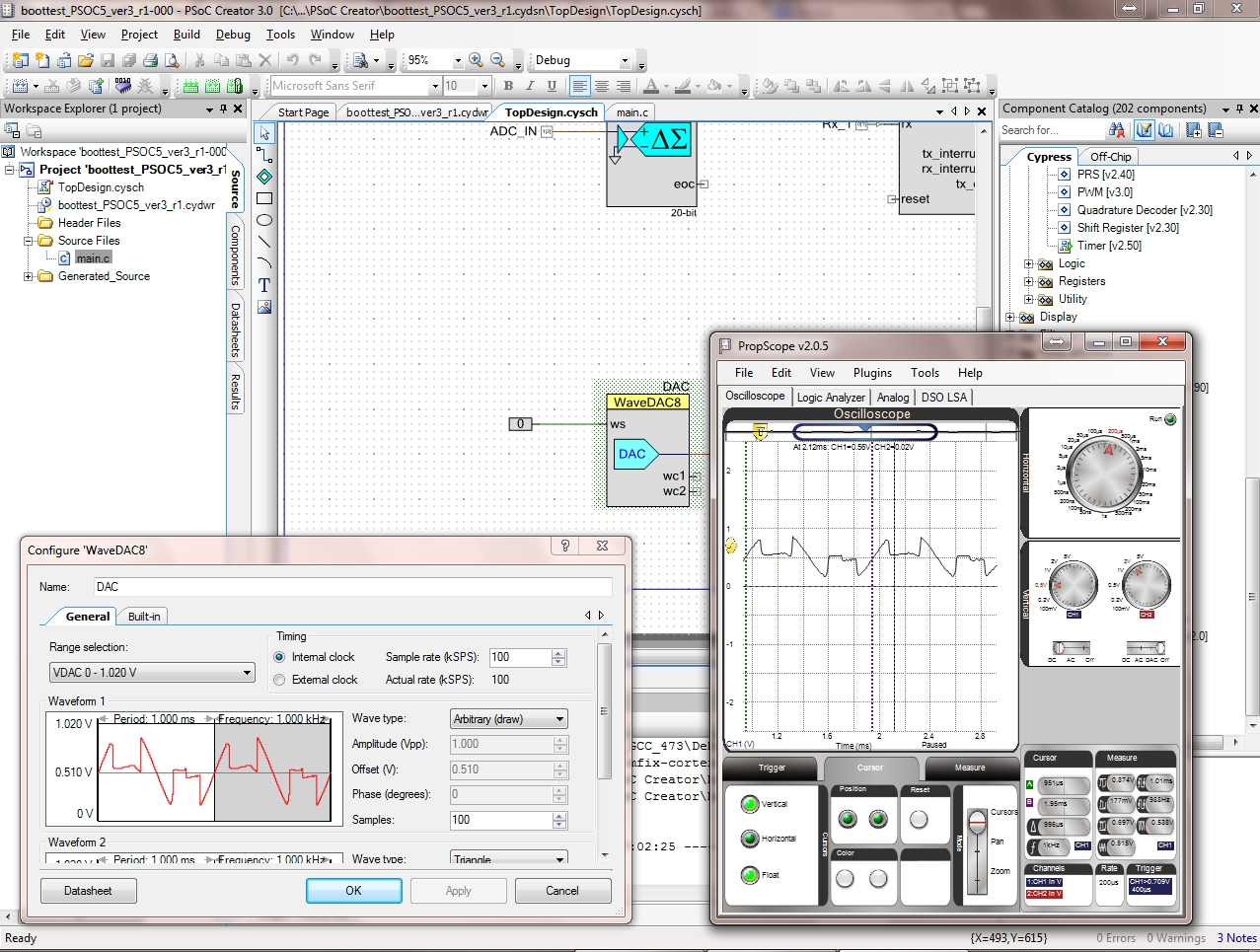Expand the Generated_Source folder
The width and height of the screenshot is (1260, 952).
click(29, 276)
